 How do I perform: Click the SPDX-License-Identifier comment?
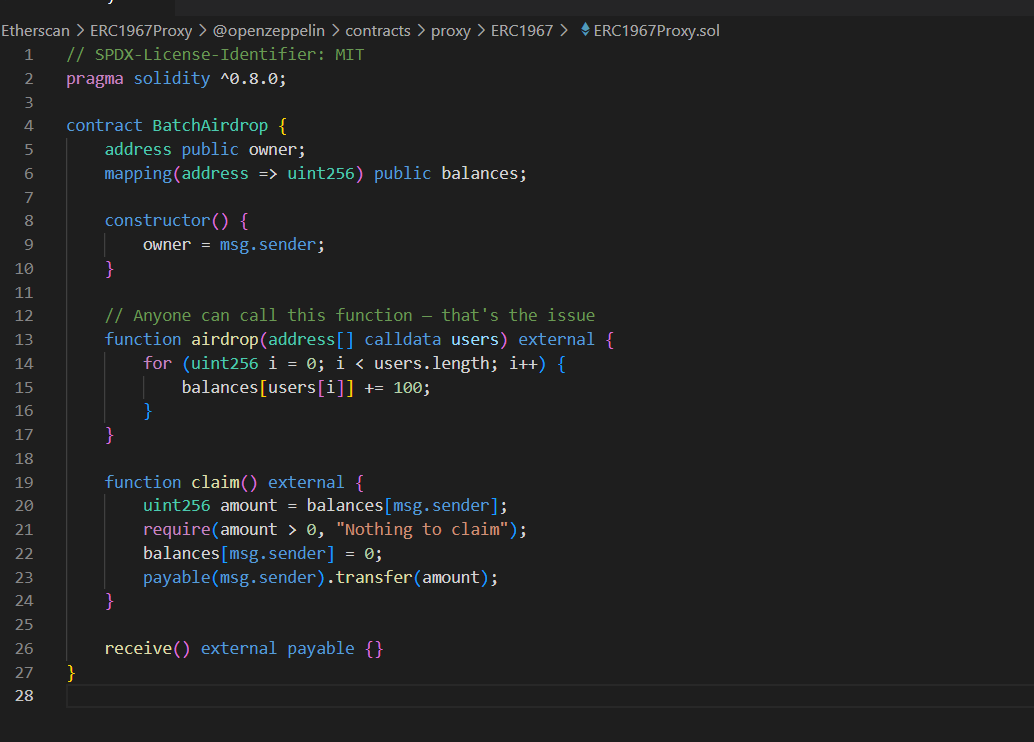click(x=215, y=55)
